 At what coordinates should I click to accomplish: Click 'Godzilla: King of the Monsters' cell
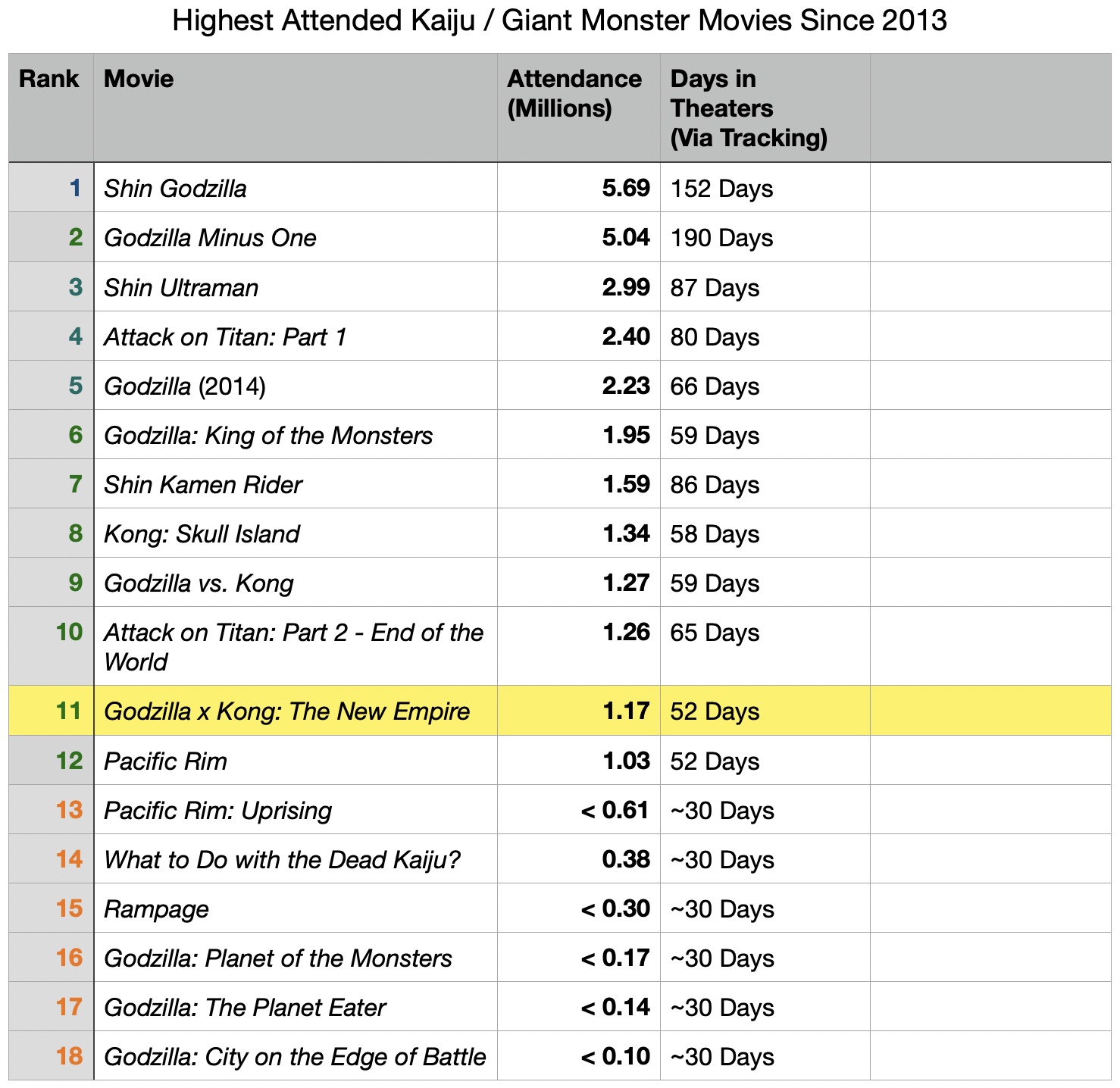[296, 435]
